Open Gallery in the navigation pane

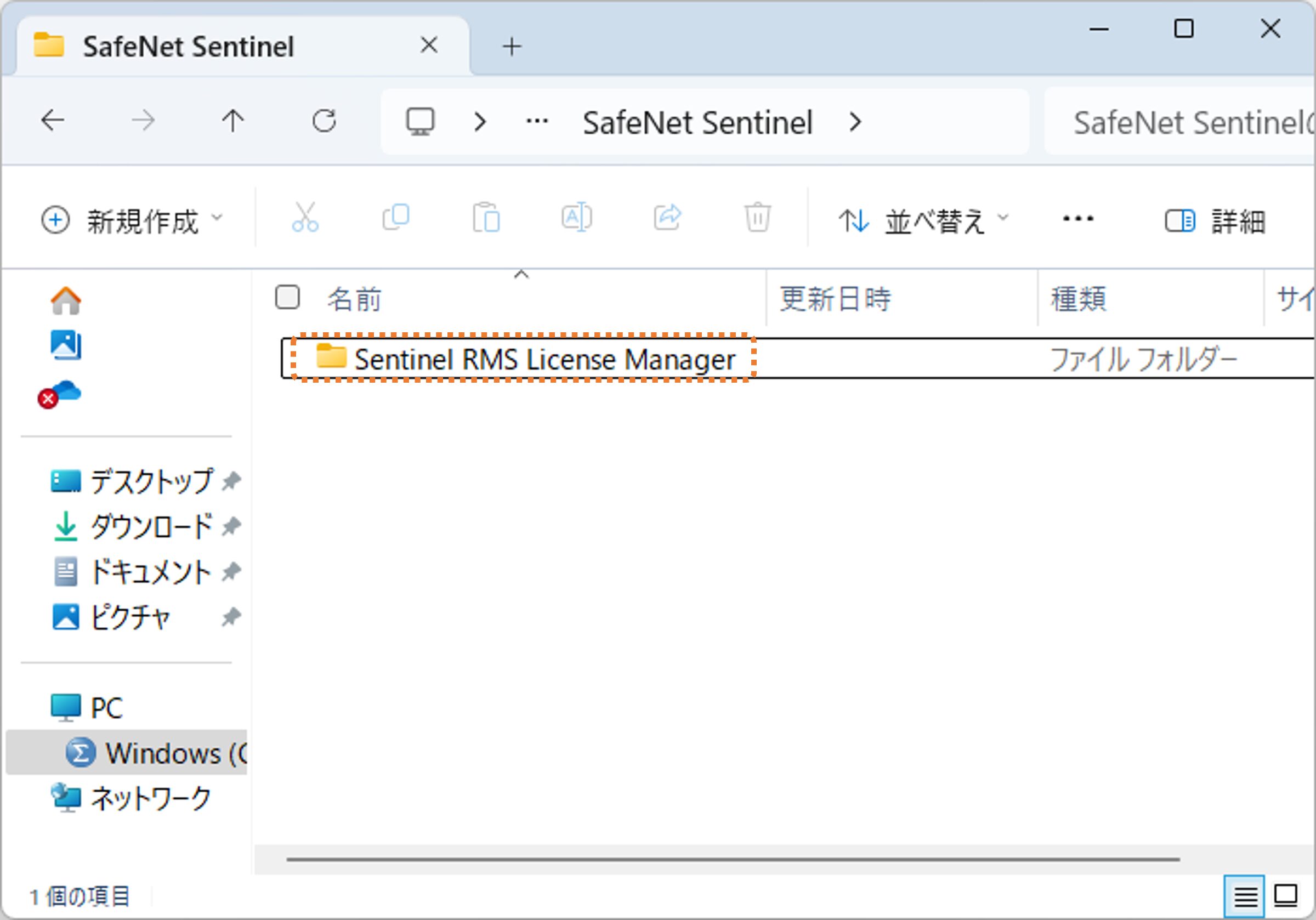click(x=66, y=345)
